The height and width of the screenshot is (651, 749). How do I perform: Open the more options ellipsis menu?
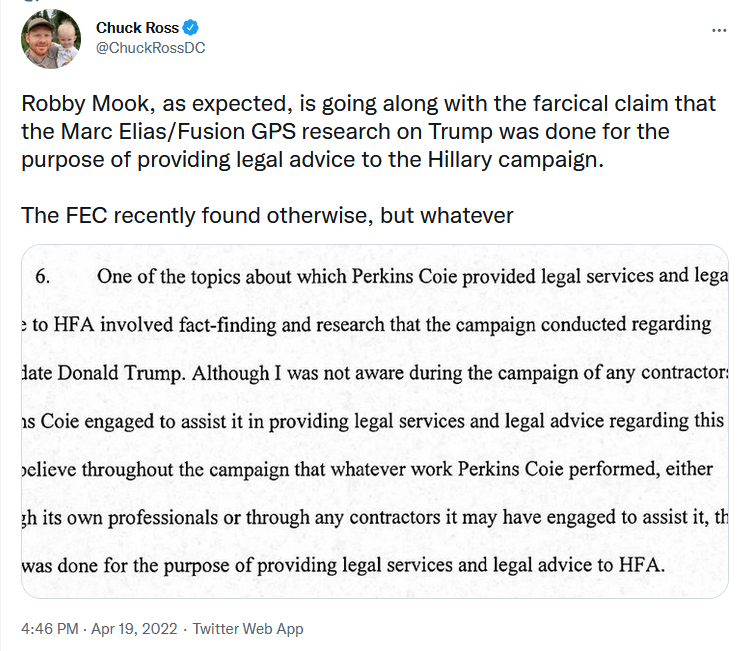tap(718, 30)
